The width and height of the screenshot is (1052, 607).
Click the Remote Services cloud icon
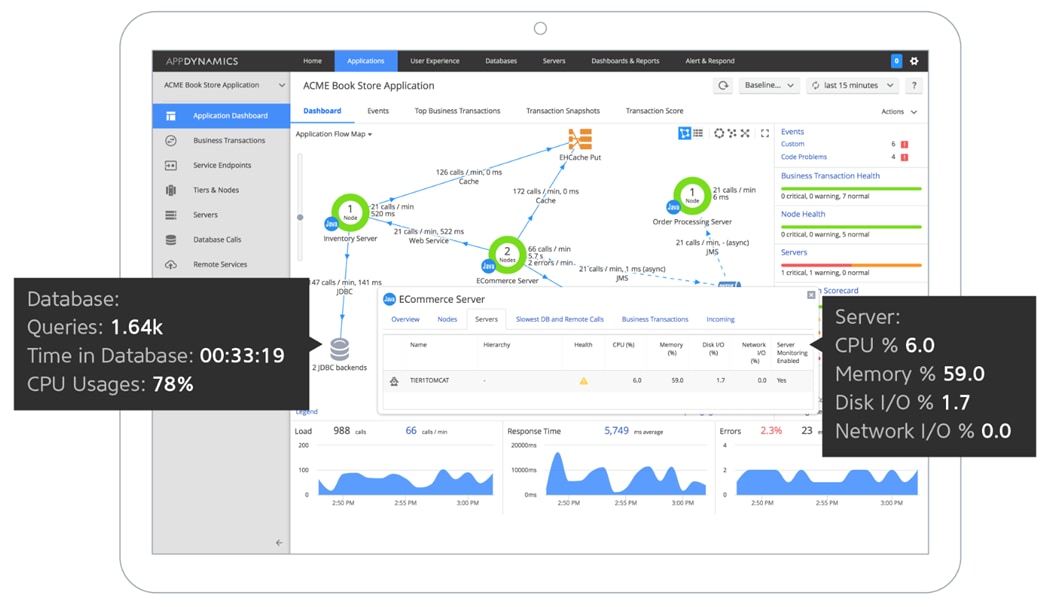click(x=171, y=265)
